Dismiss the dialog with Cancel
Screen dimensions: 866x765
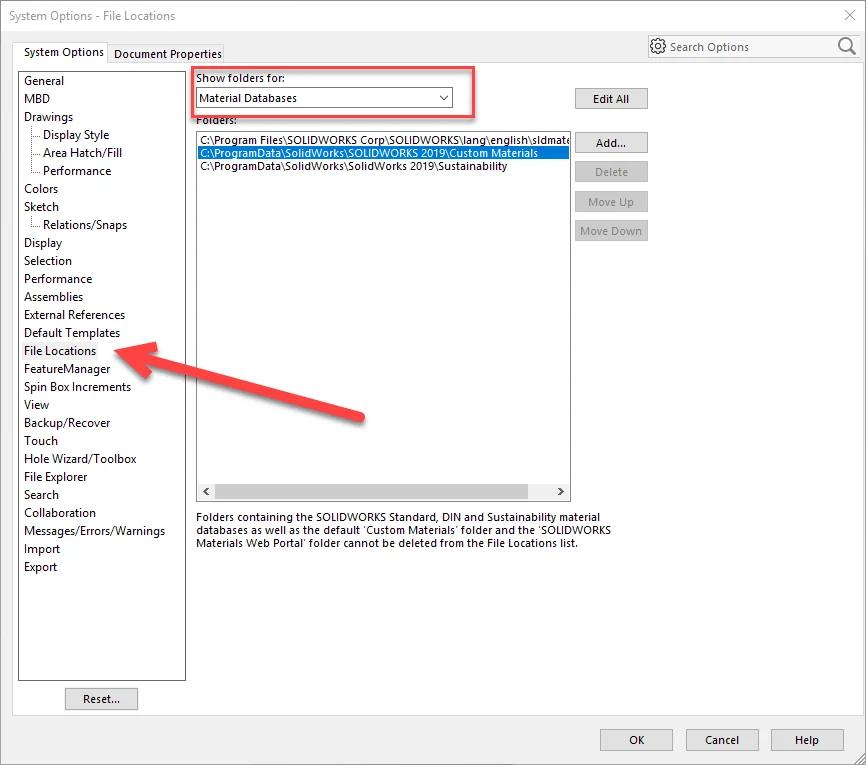721,740
